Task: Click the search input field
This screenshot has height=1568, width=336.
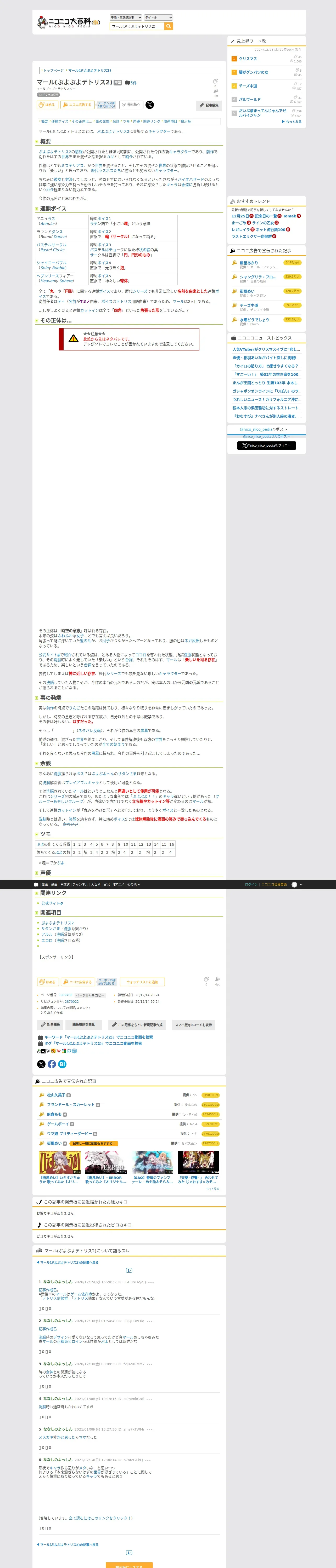Action: point(137,26)
